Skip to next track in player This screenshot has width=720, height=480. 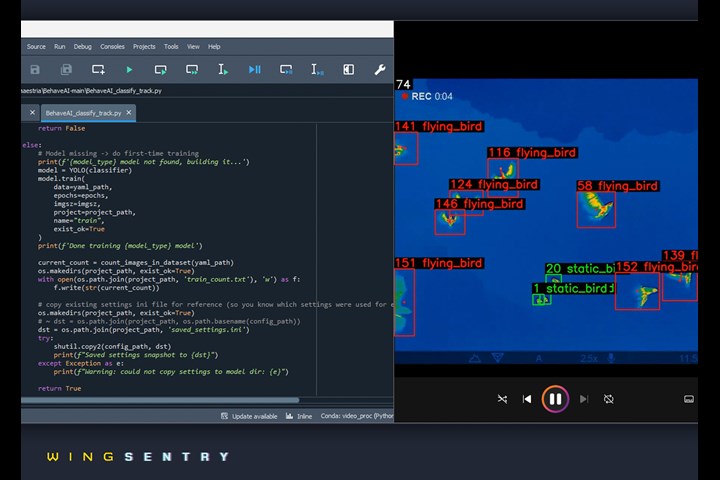(x=584, y=399)
